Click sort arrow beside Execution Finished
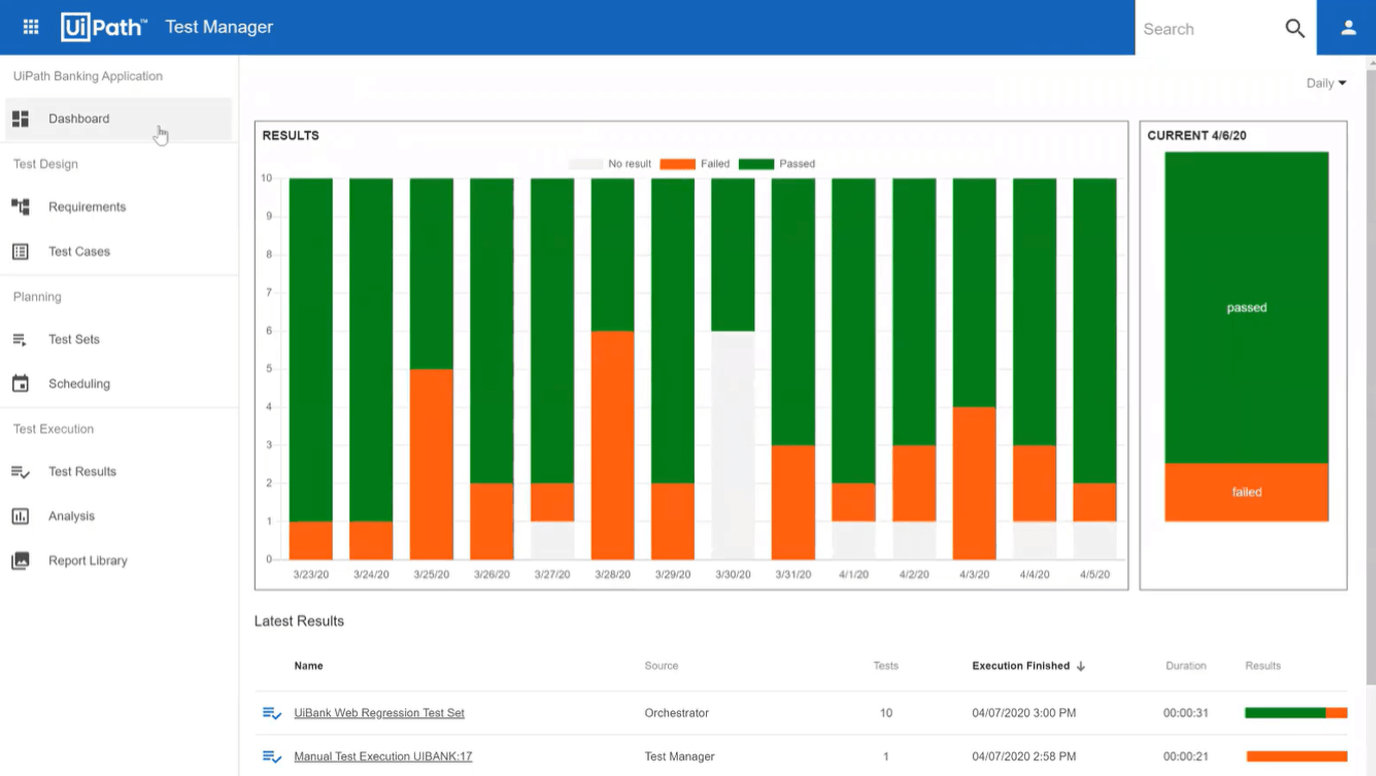The width and height of the screenshot is (1376, 776). click(x=1081, y=666)
